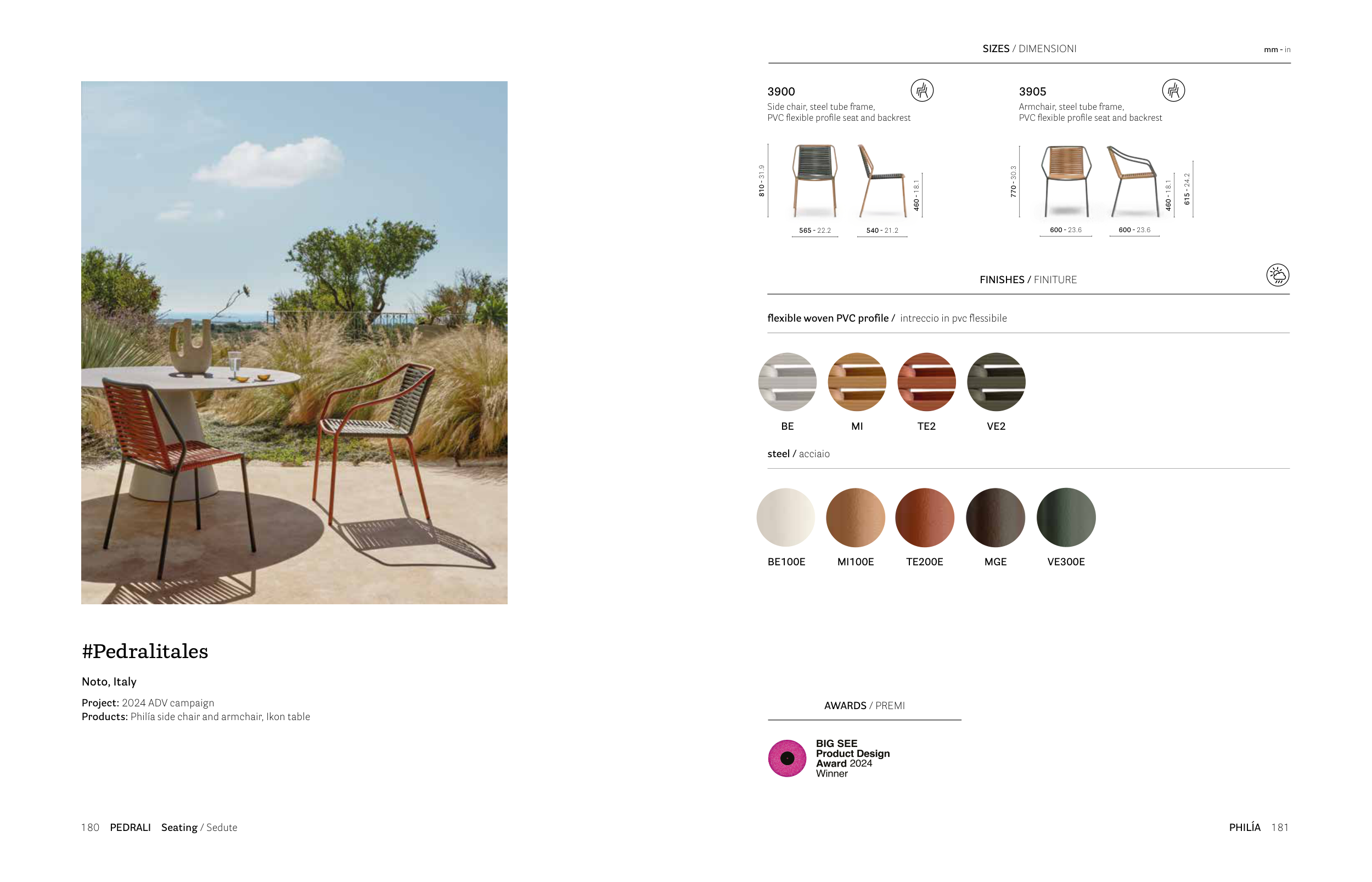1372x882 pixels.
Task: Click the stackable chair icon beside 3900
Action: [x=921, y=91]
